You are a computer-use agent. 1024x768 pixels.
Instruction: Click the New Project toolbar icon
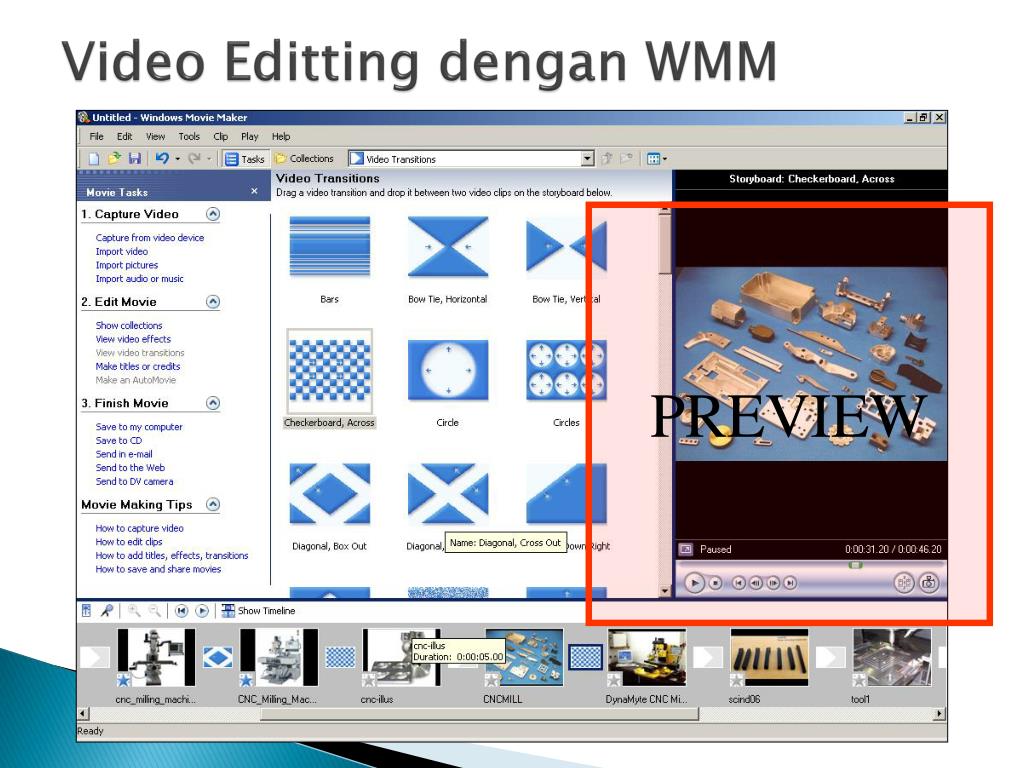[x=94, y=159]
